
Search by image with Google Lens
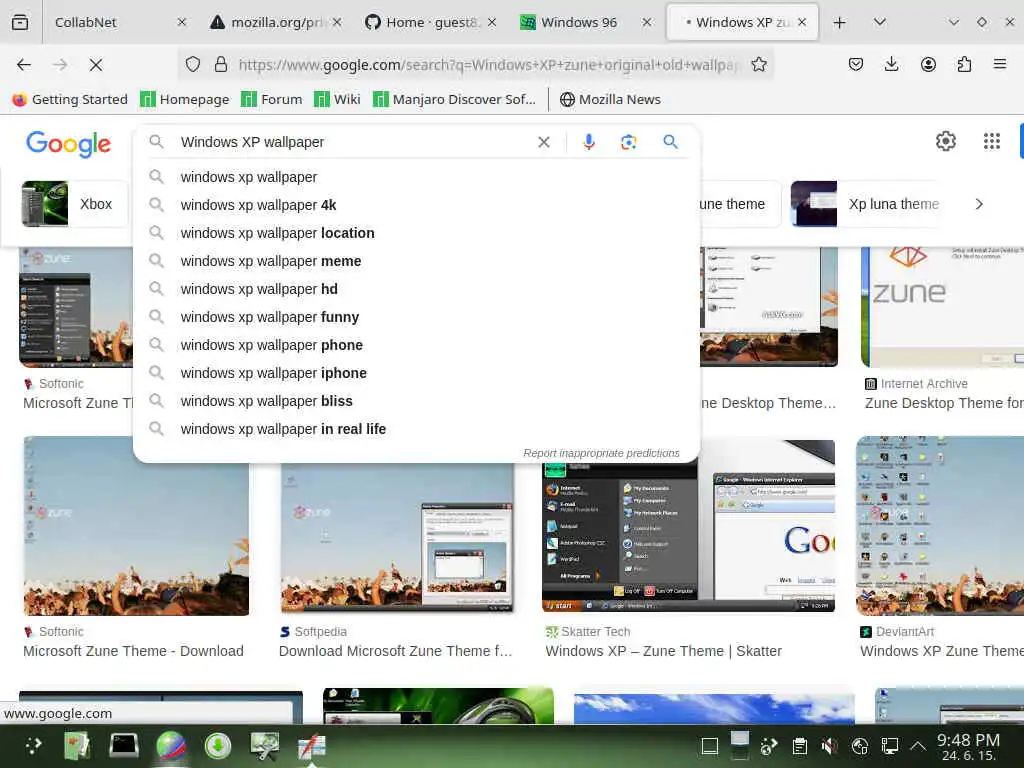point(628,142)
